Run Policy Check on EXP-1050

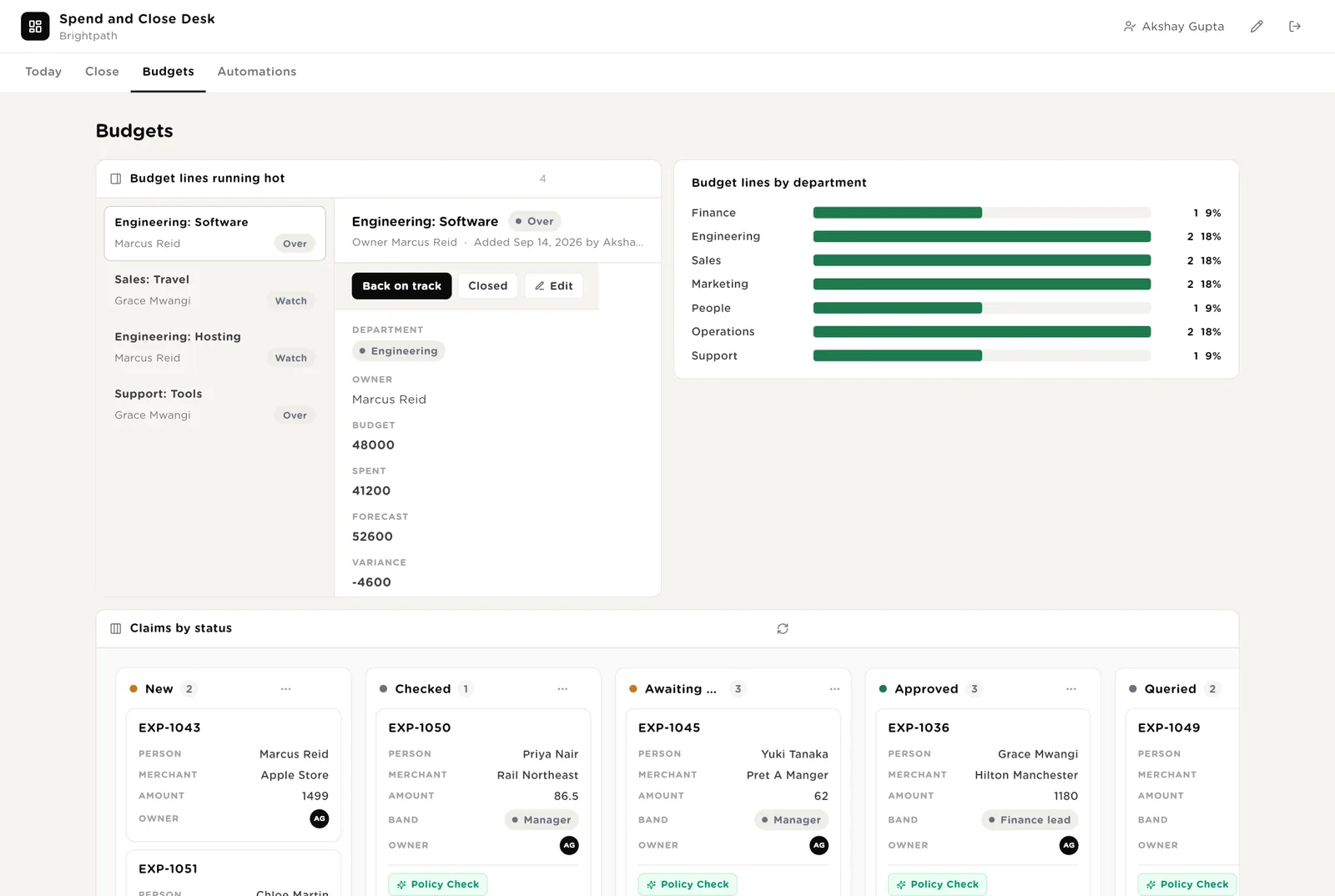[438, 884]
